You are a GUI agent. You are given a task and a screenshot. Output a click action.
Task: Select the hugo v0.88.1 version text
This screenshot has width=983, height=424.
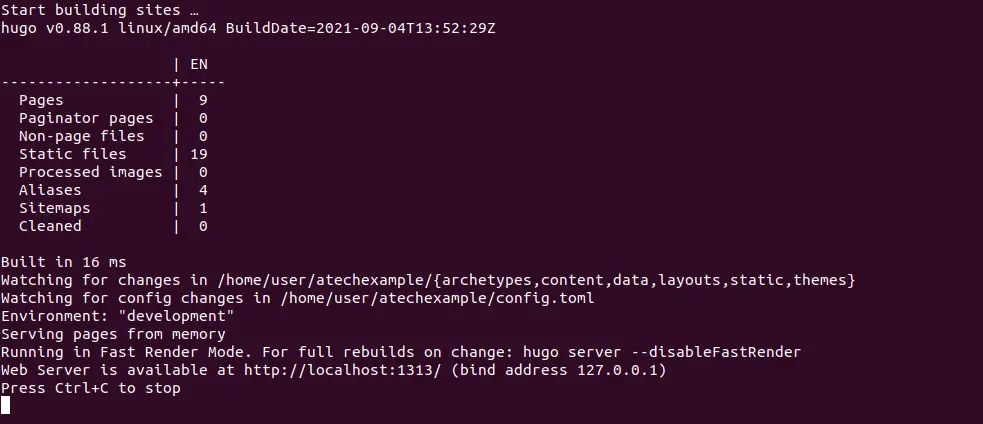pyautogui.click(x=55, y=28)
